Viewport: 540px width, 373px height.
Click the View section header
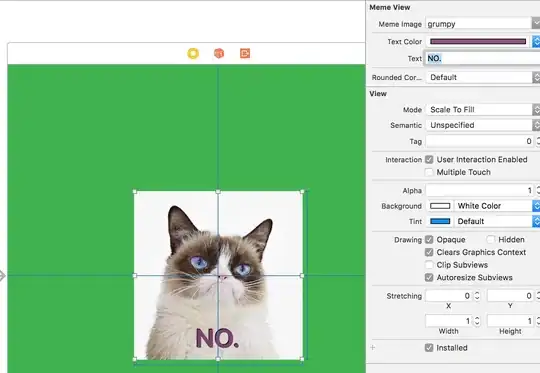378,94
